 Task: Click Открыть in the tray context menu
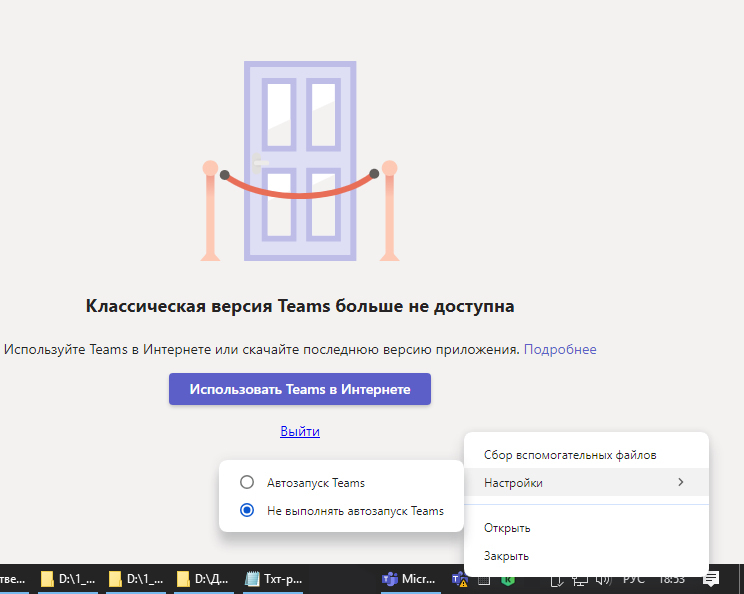[x=507, y=528]
